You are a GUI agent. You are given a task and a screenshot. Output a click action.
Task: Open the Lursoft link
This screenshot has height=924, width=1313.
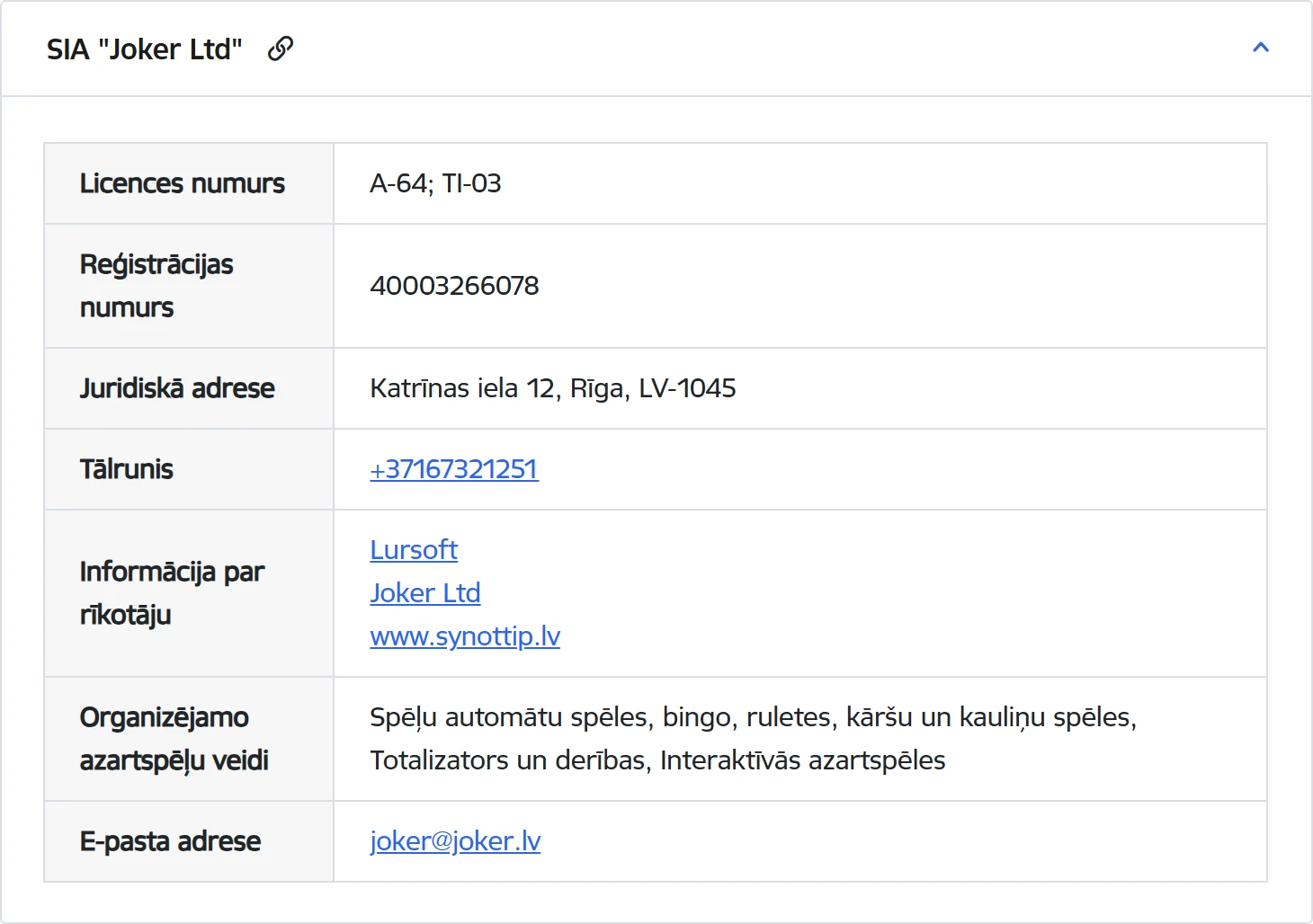[414, 550]
